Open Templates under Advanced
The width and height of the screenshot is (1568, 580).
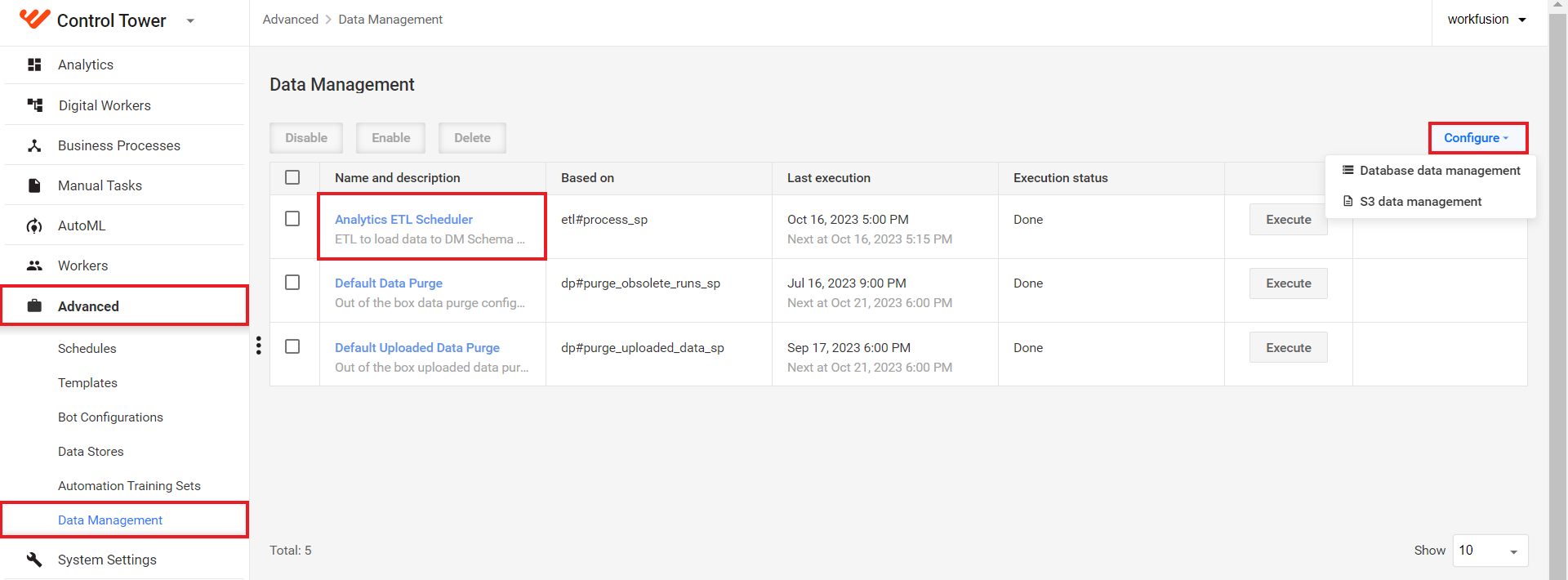(87, 382)
